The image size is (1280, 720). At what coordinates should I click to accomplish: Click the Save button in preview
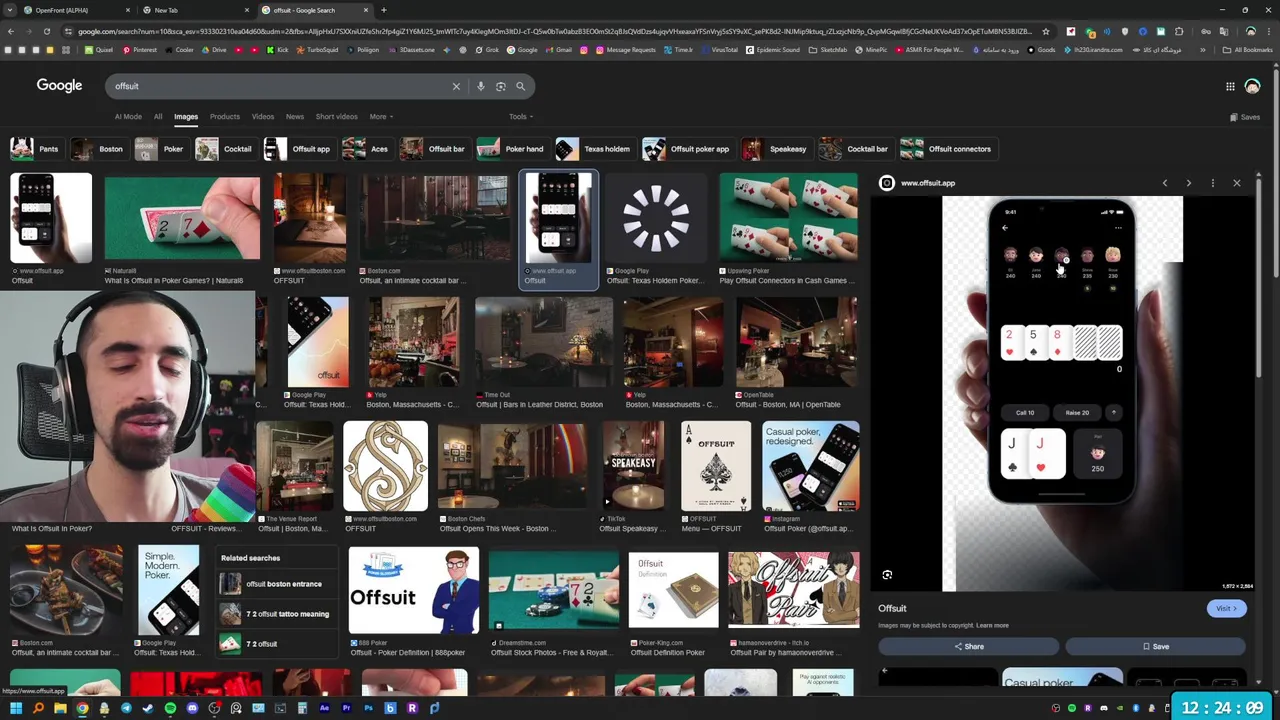[x=1155, y=647]
